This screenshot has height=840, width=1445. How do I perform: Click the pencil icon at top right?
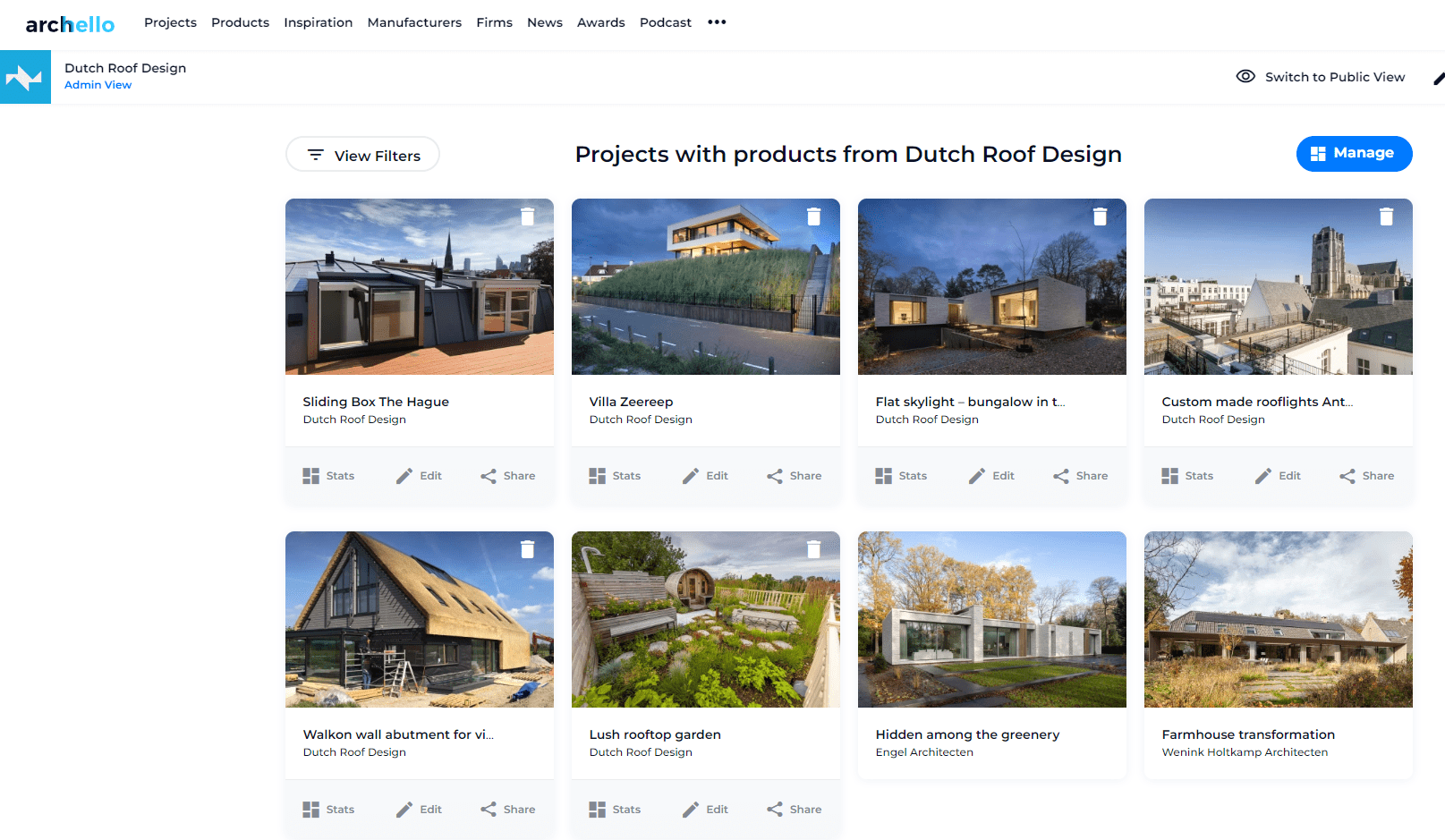(1438, 79)
